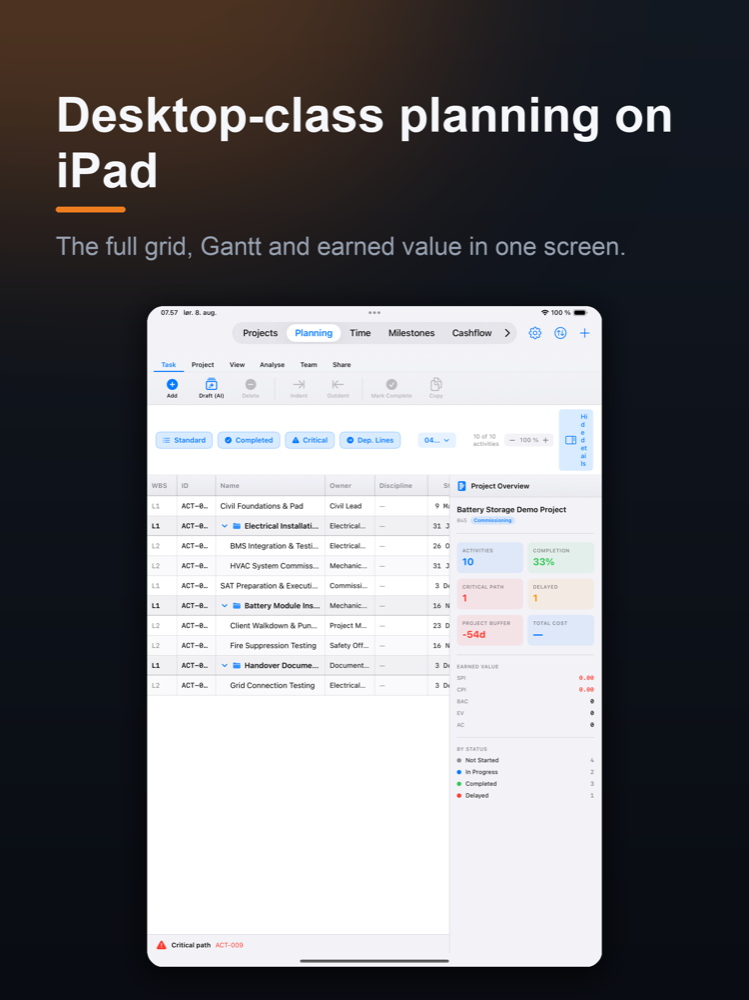The image size is (749, 1000).
Task: Select the Client Walkdown & Pun... row
Action: pos(299,626)
